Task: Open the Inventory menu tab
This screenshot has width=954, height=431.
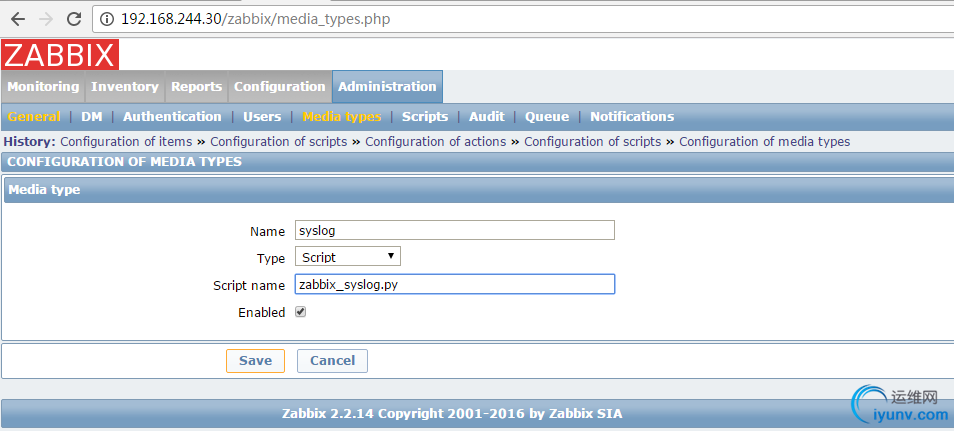Action: coord(125,87)
